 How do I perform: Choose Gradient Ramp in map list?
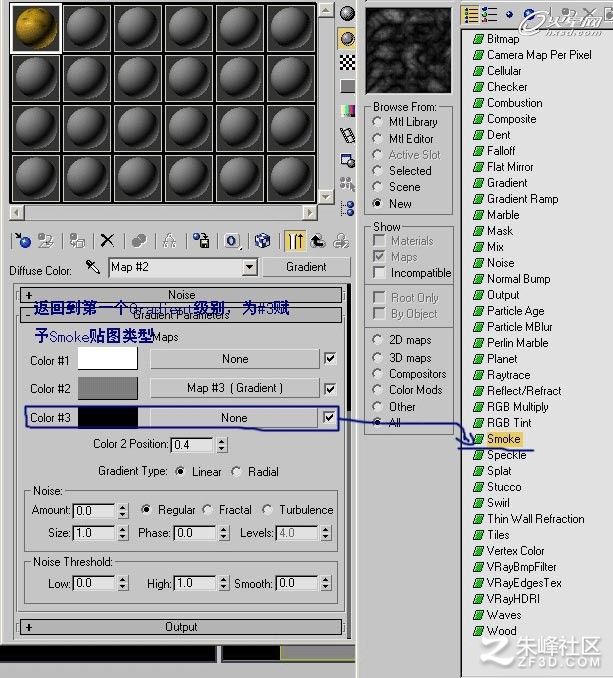tap(522, 199)
